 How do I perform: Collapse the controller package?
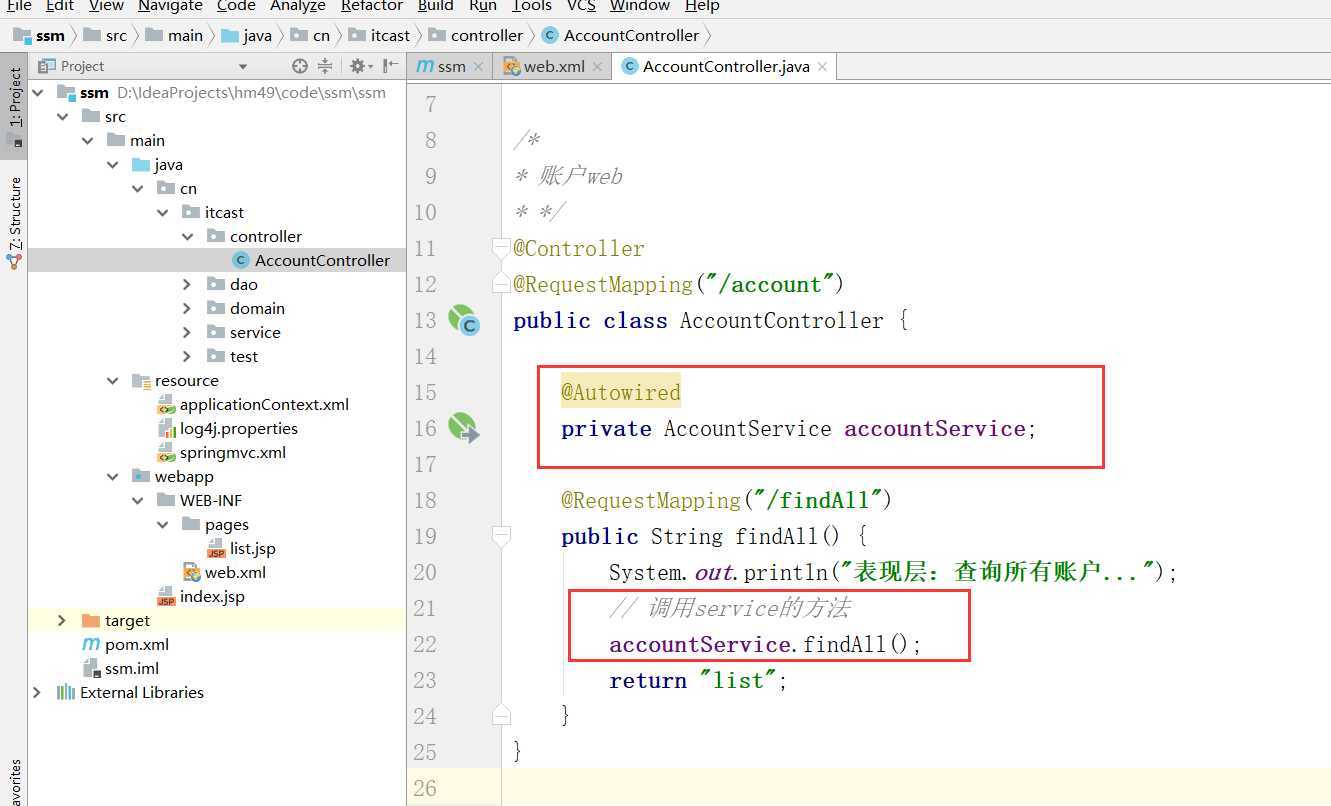point(187,236)
